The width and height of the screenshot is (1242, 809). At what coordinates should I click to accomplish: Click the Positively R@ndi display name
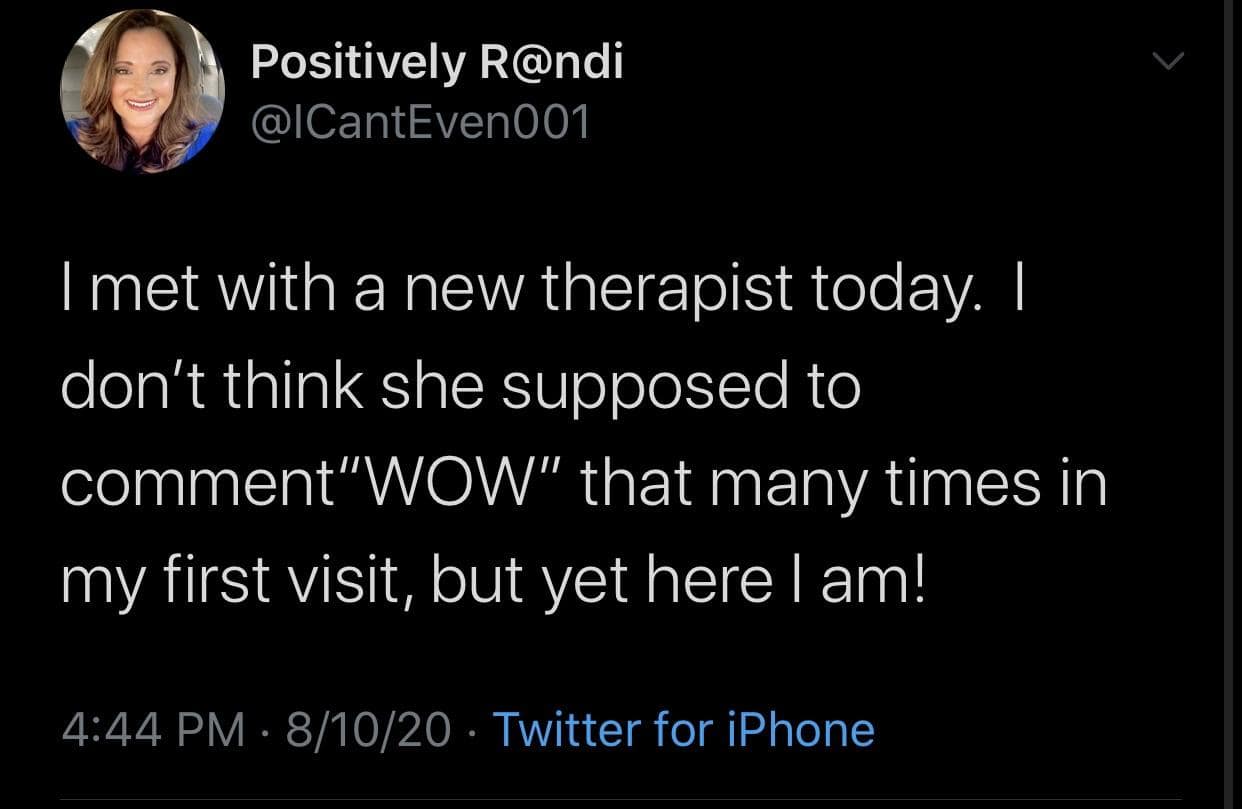[437, 63]
